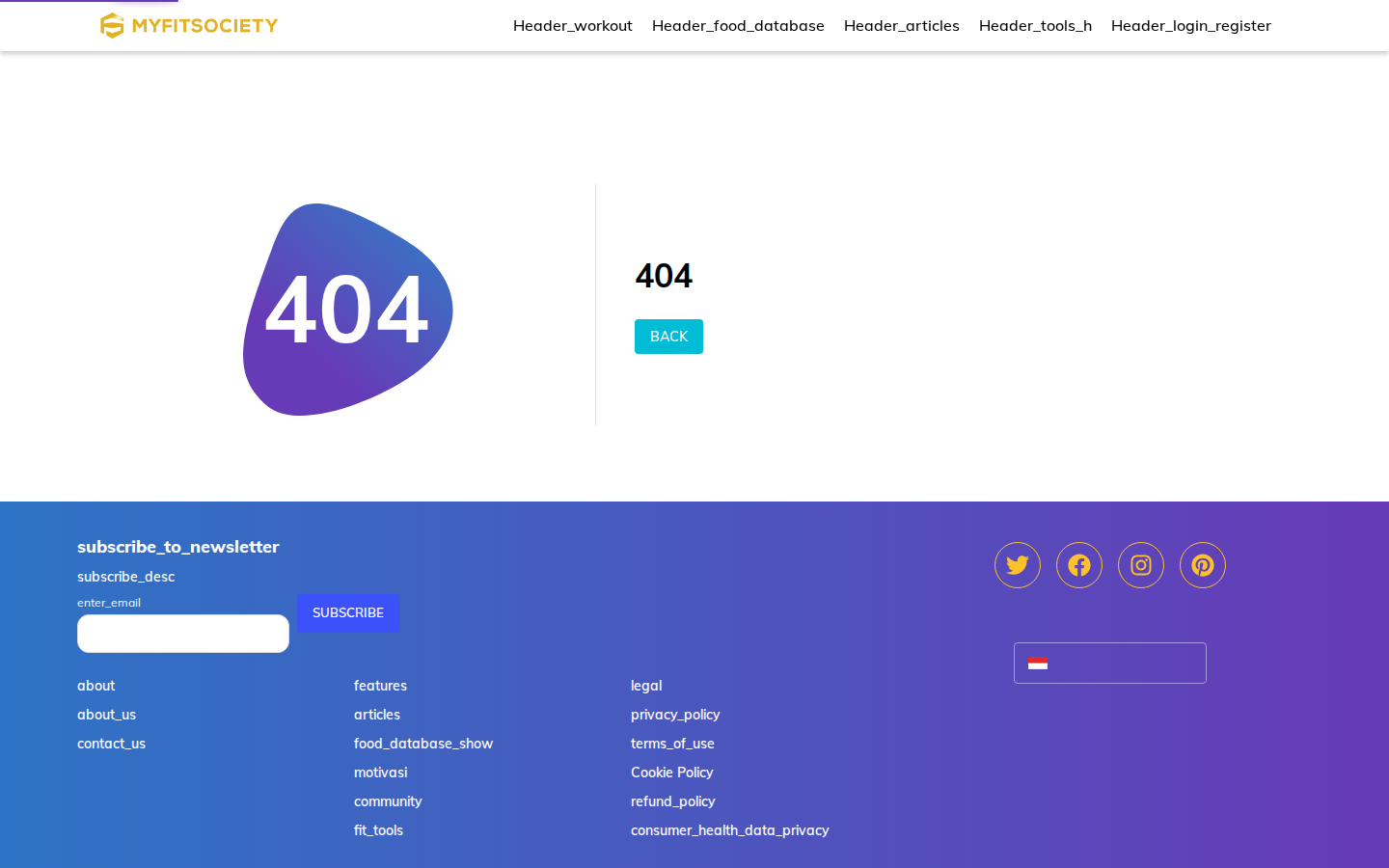Open the Twitter social icon
1389x868 pixels.
click(1018, 565)
